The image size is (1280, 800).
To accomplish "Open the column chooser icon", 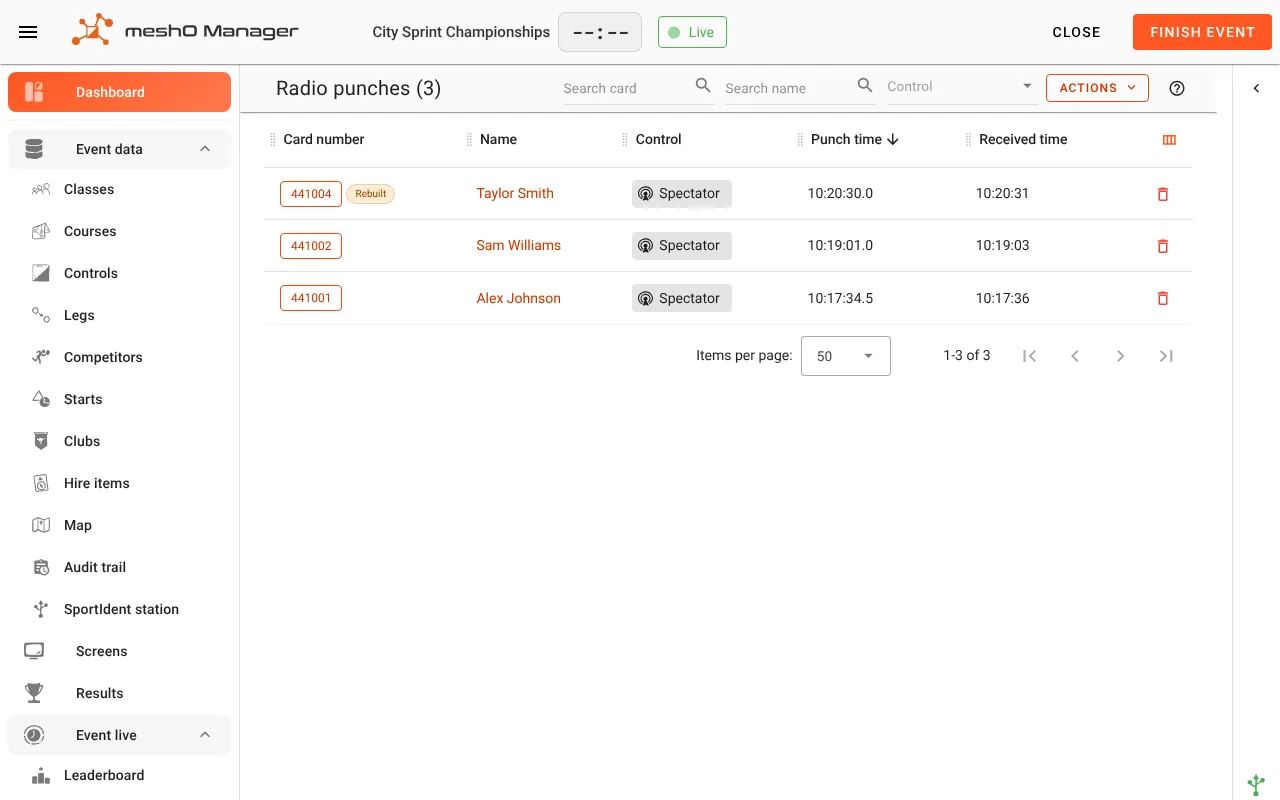I will (x=1169, y=140).
